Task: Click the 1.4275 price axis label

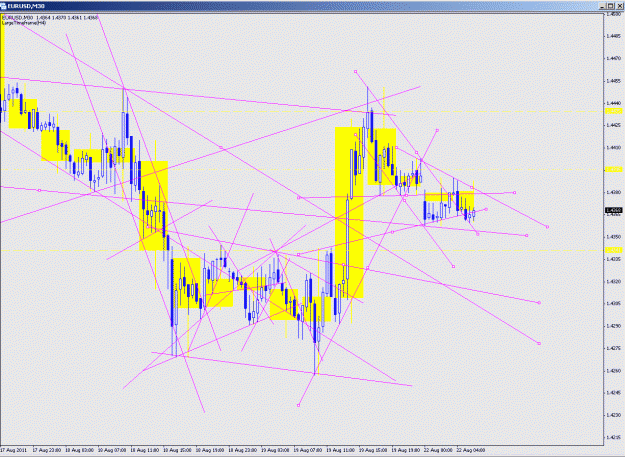Action: [614, 348]
